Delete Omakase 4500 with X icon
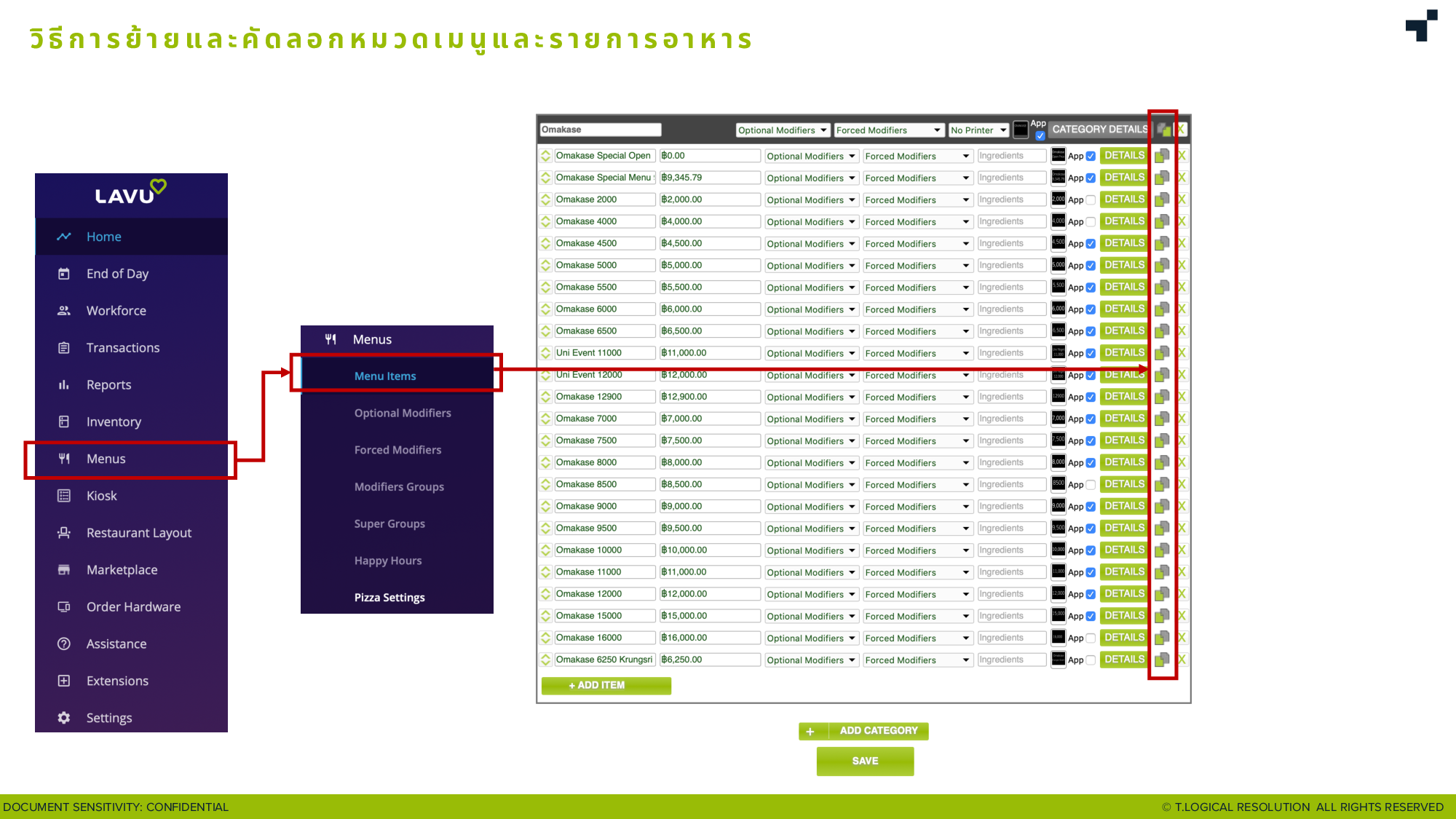The image size is (1456, 819). click(x=1182, y=243)
